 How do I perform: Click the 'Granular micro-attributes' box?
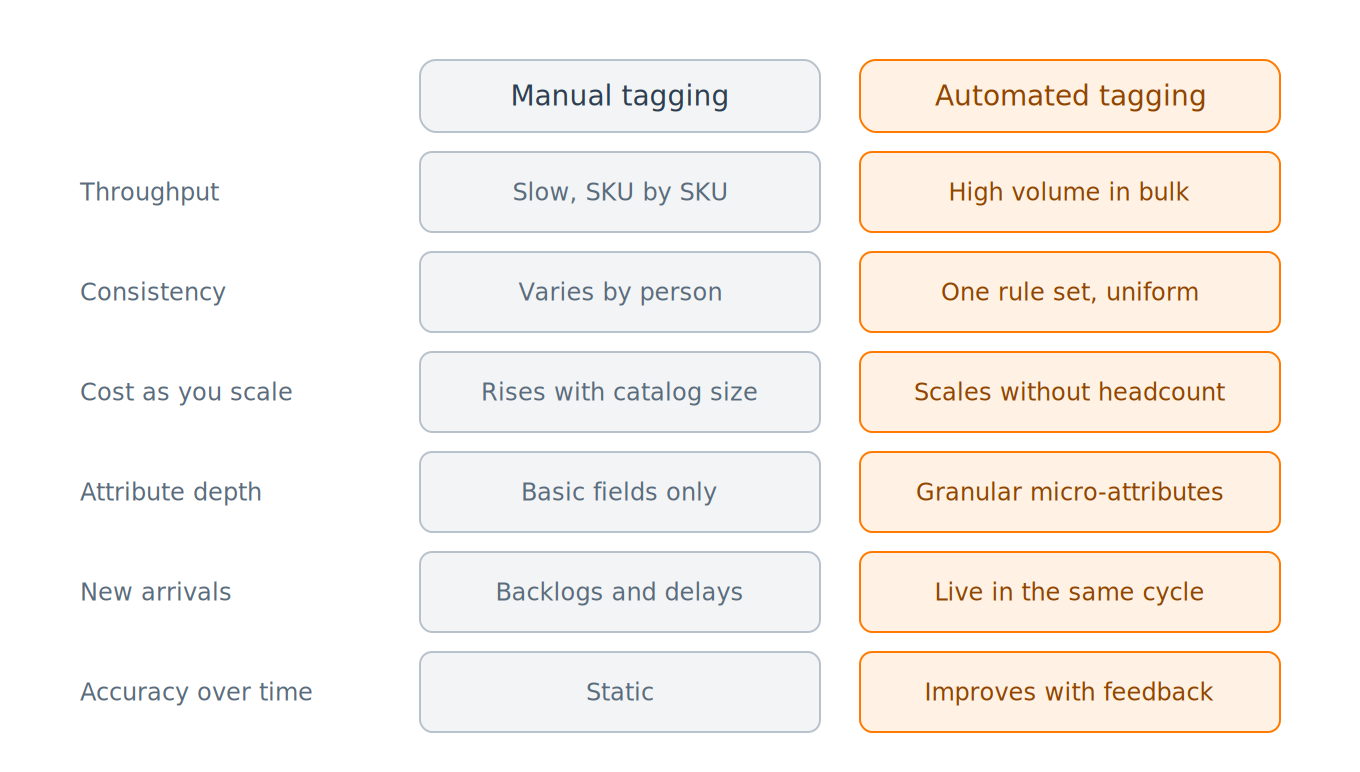point(1070,492)
